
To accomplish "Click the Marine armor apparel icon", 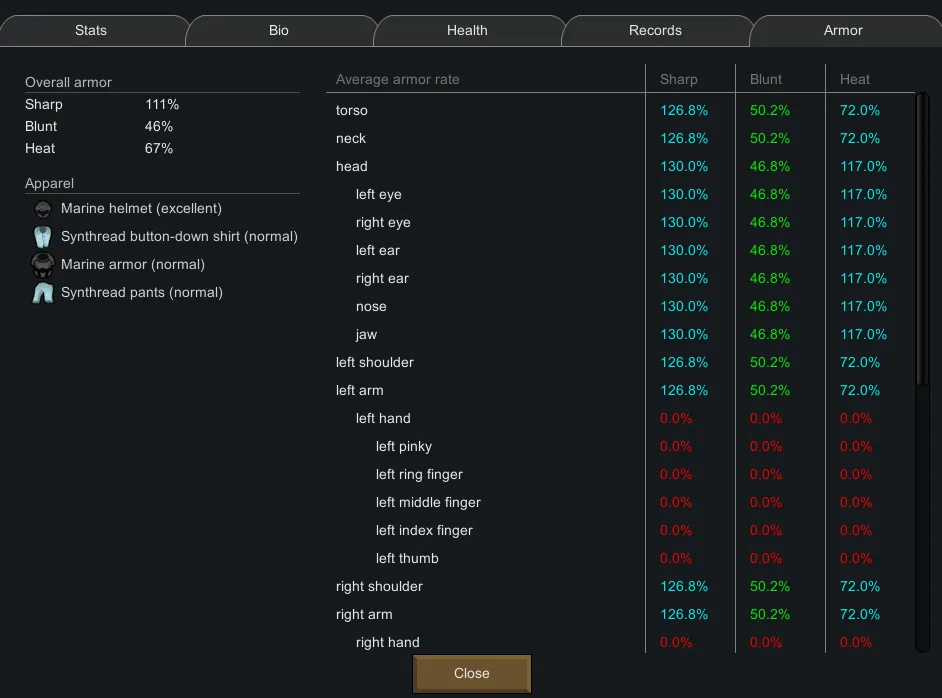I will (42, 265).
